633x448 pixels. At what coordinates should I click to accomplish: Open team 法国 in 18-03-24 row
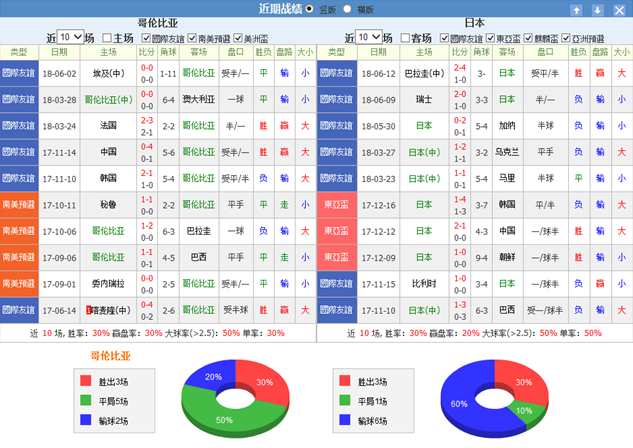point(108,126)
